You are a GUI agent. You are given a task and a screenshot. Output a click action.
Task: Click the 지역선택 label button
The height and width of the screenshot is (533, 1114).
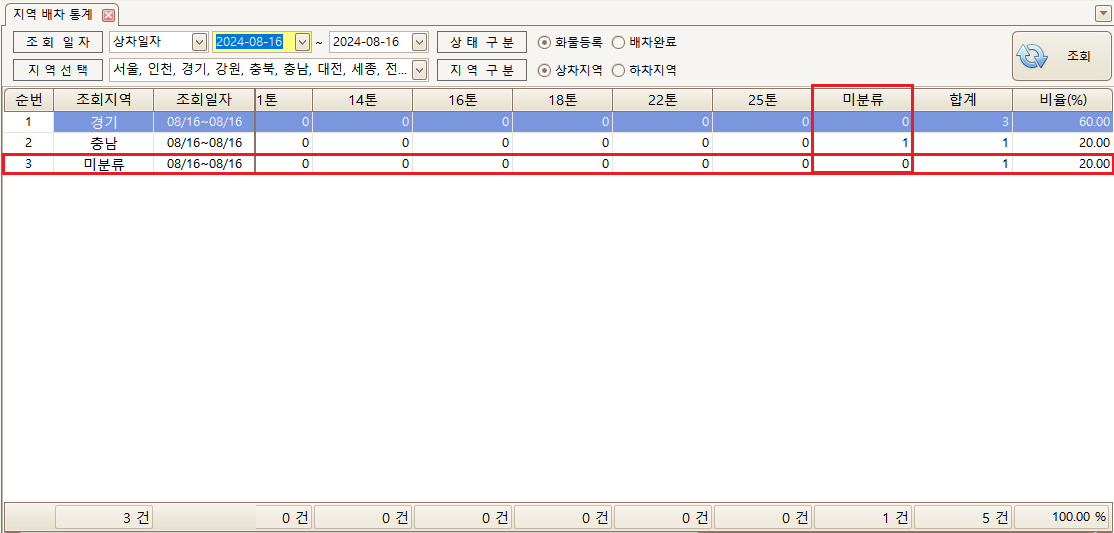(x=57, y=70)
